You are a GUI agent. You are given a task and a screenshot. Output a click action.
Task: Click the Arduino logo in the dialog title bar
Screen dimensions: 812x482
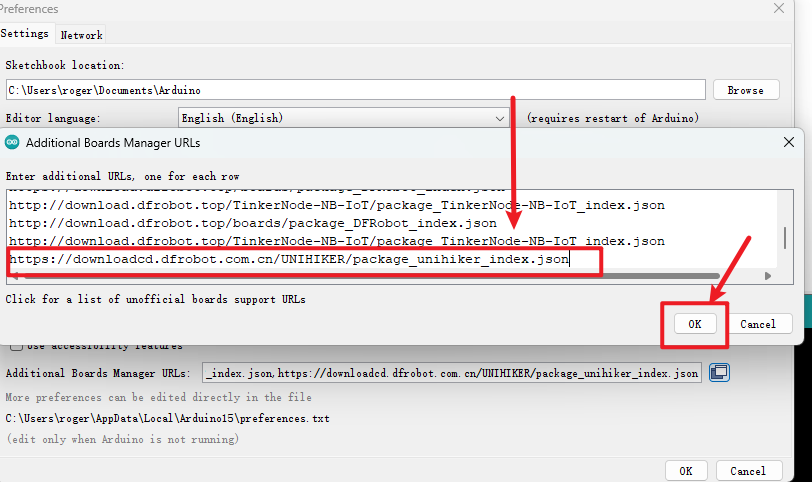pos(13,143)
